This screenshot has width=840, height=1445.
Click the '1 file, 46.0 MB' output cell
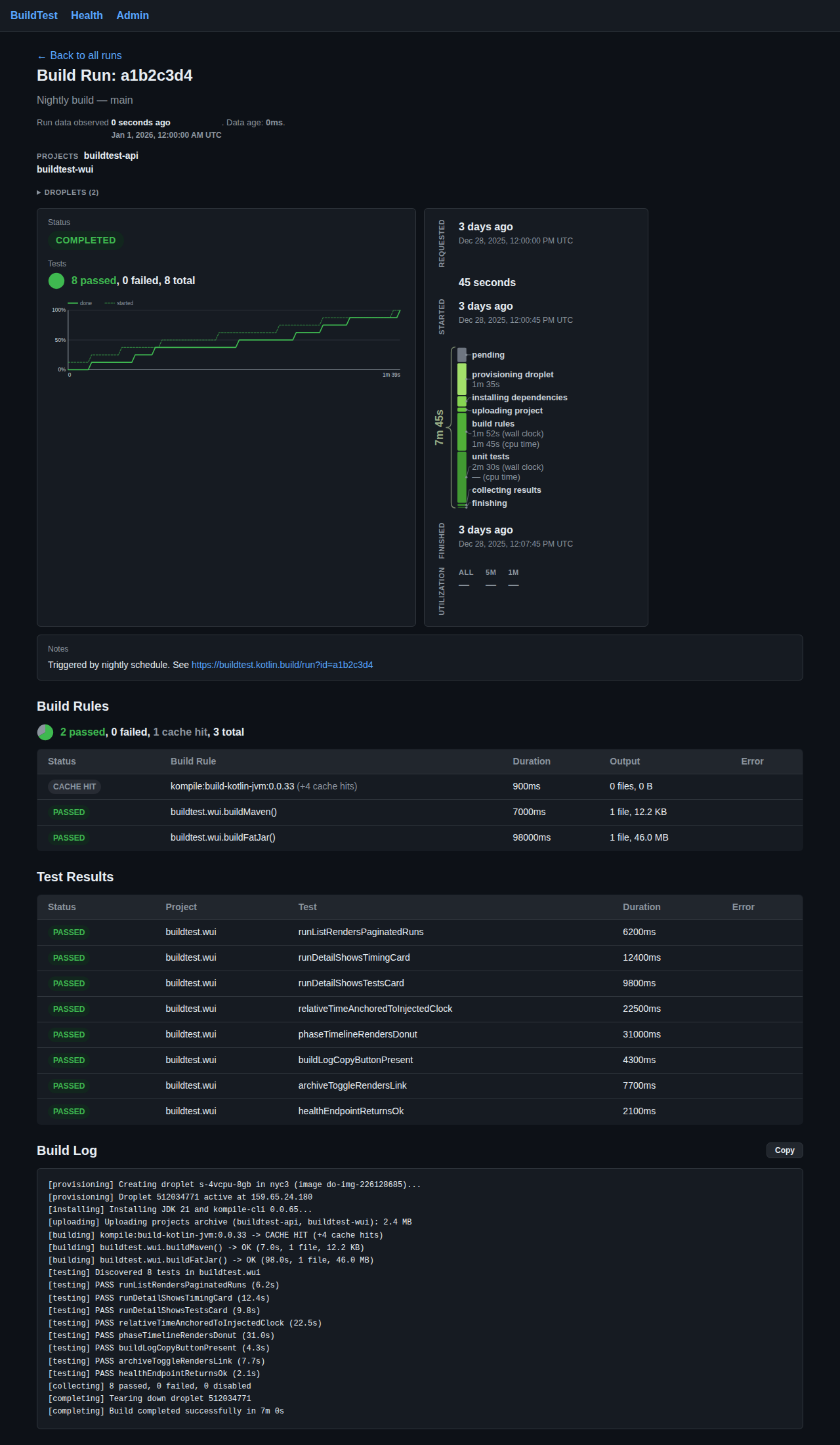click(x=639, y=837)
